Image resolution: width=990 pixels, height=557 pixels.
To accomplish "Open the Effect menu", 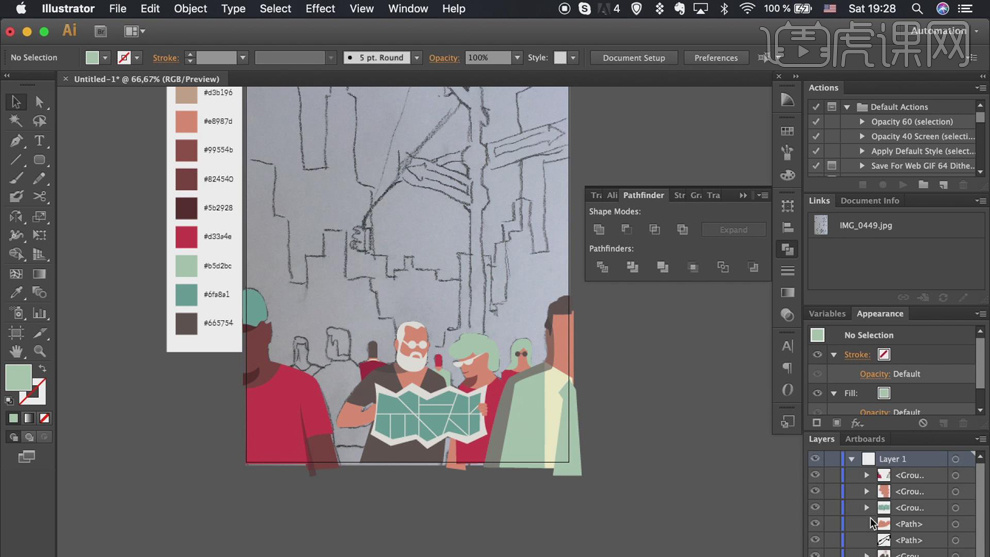I will coord(320,9).
